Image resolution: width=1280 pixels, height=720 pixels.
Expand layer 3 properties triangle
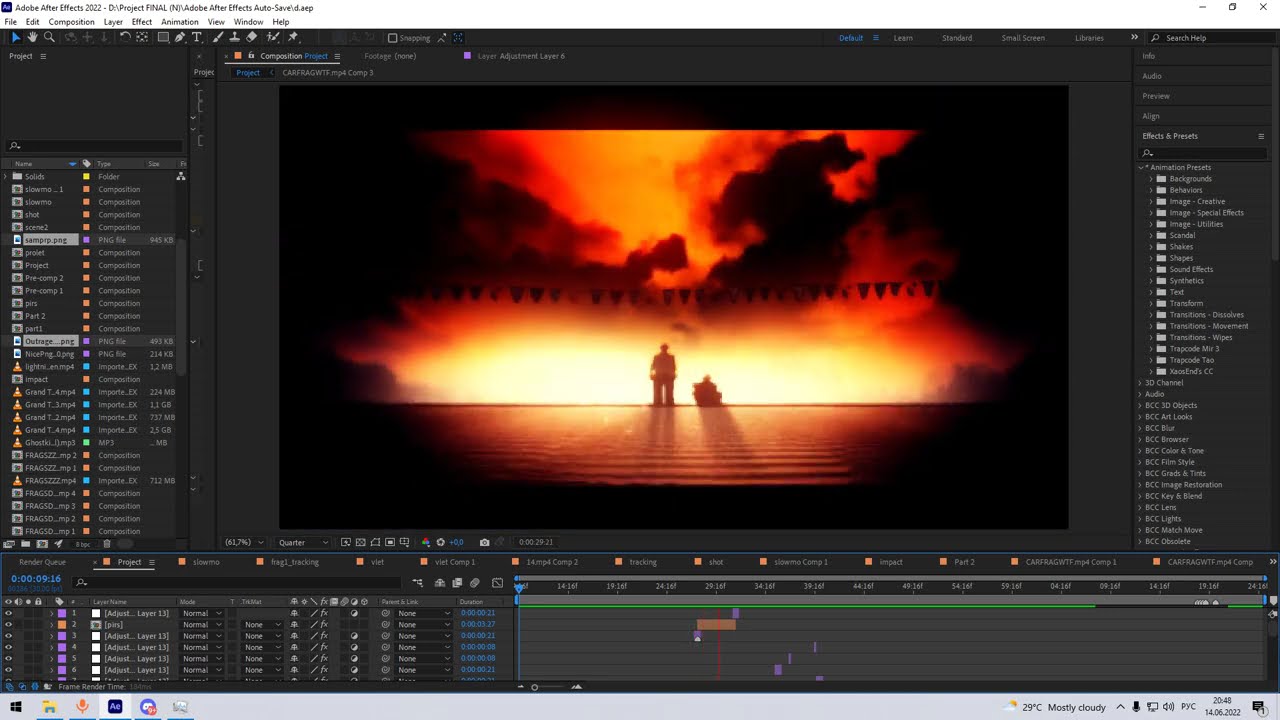pos(51,636)
